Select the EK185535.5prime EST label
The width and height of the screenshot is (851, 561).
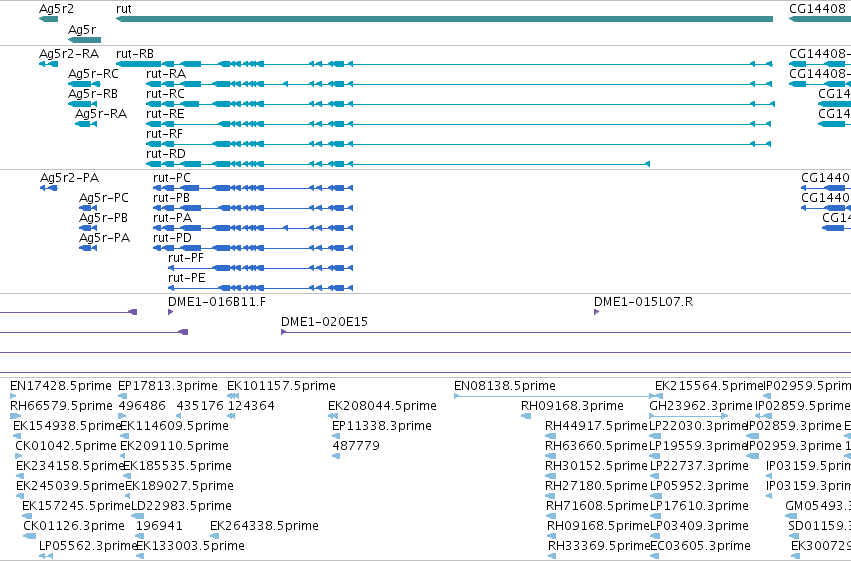[x=177, y=467]
